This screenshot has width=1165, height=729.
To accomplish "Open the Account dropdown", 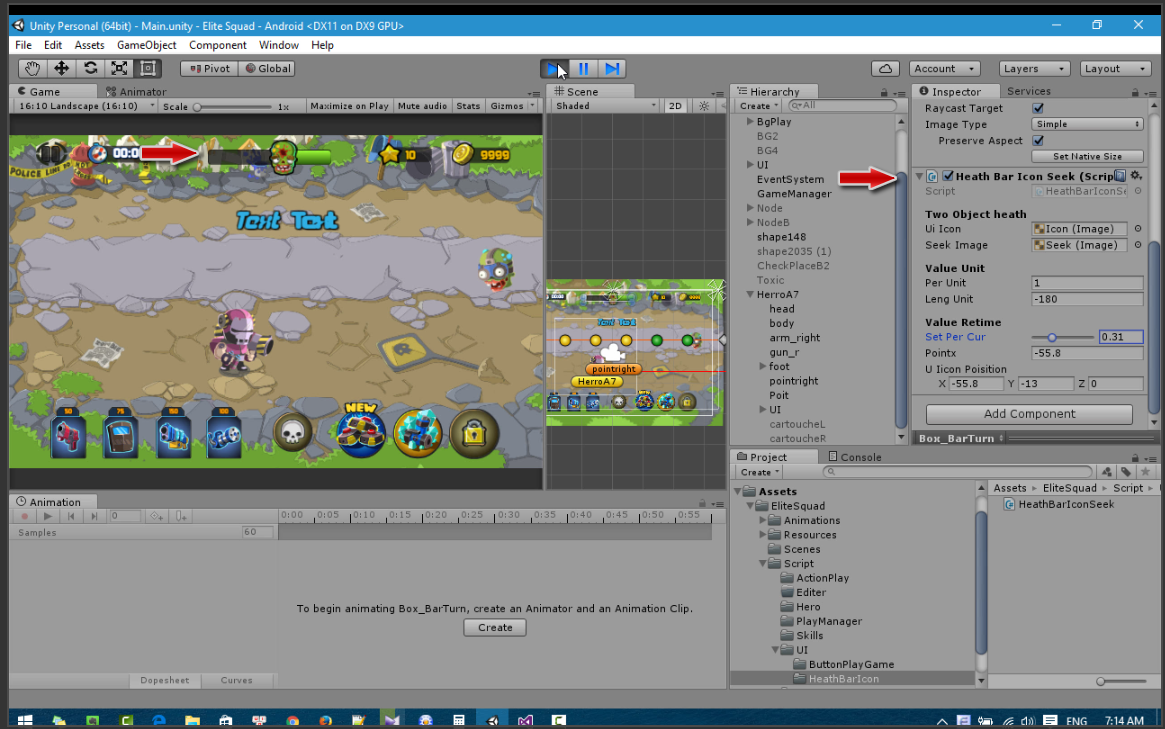I will (x=944, y=68).
